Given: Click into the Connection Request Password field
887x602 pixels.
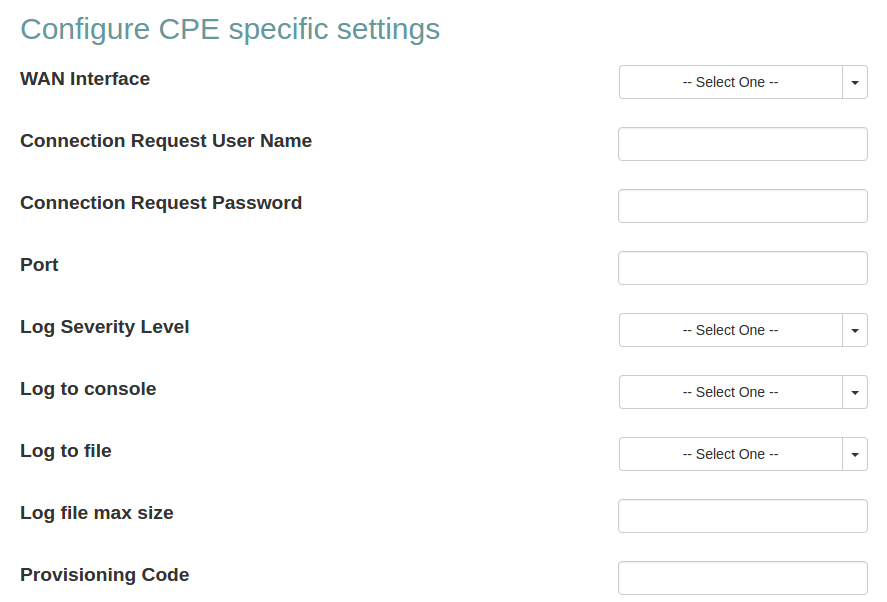Looking at the screenshot, I should [742, 206].
